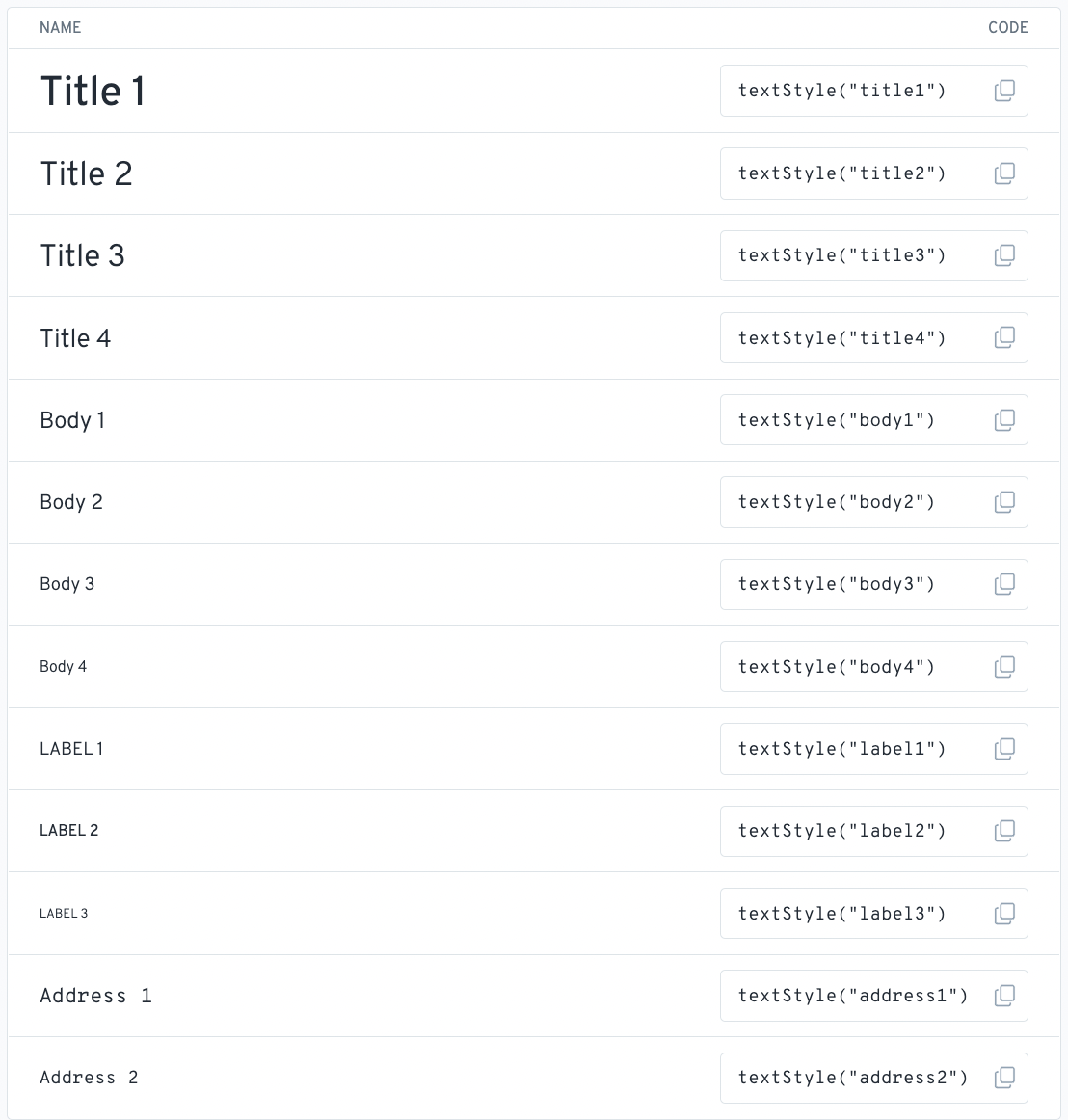Copy the address2 textStyle code
The width and height of the screenshot is (1068, 1120).
[x=1004, y=1078]
